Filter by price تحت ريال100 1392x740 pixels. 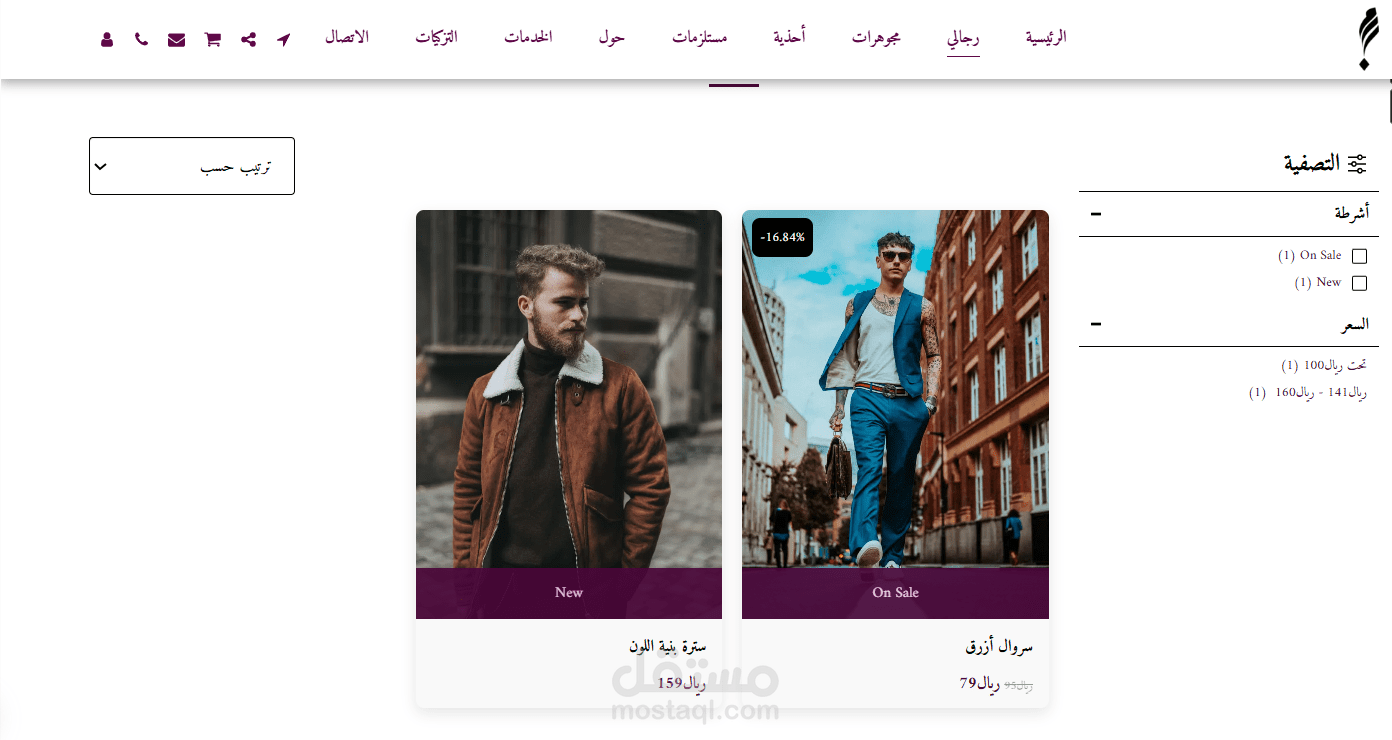point(1324,366)
